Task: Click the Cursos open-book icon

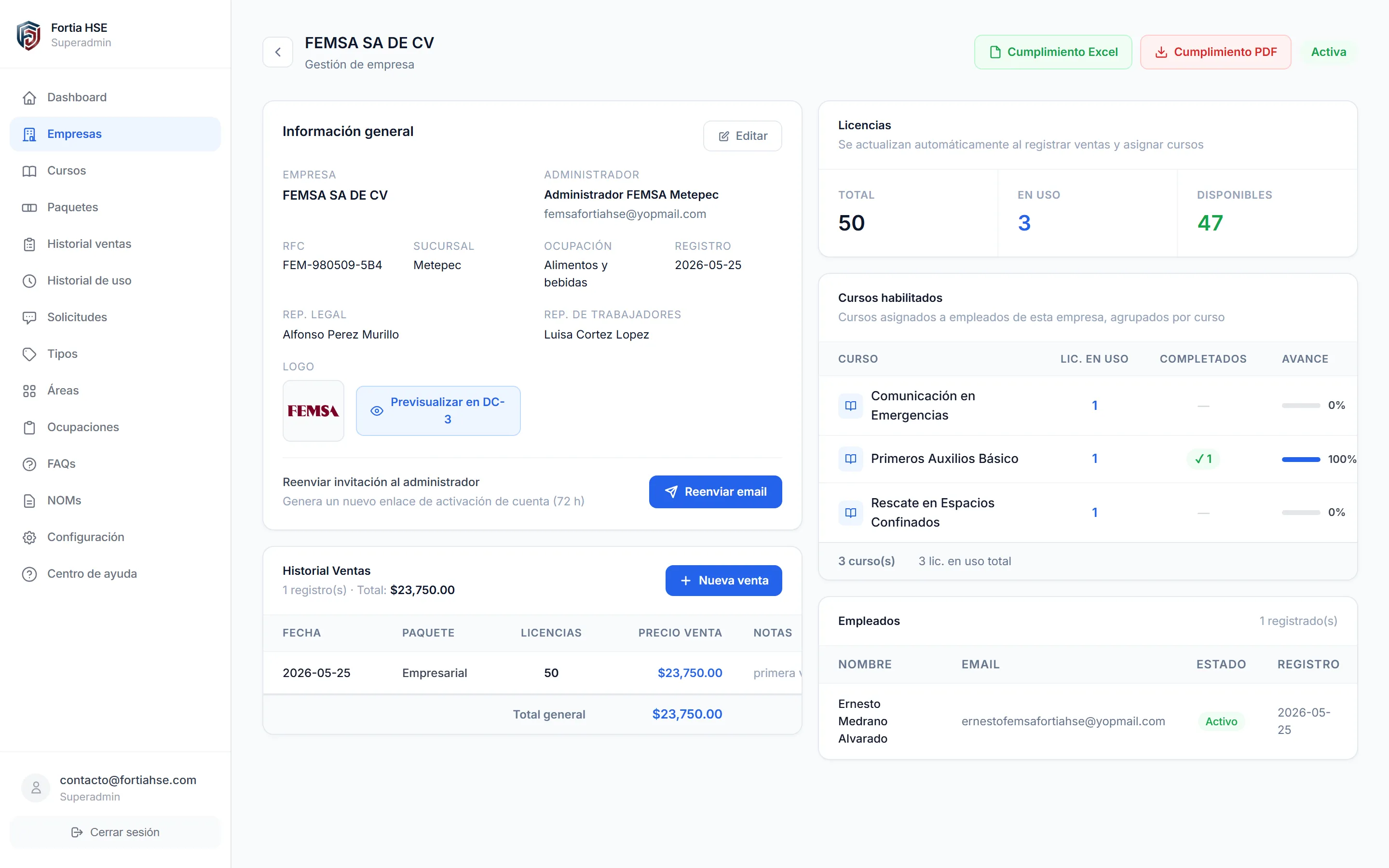Action: (29, 171)
